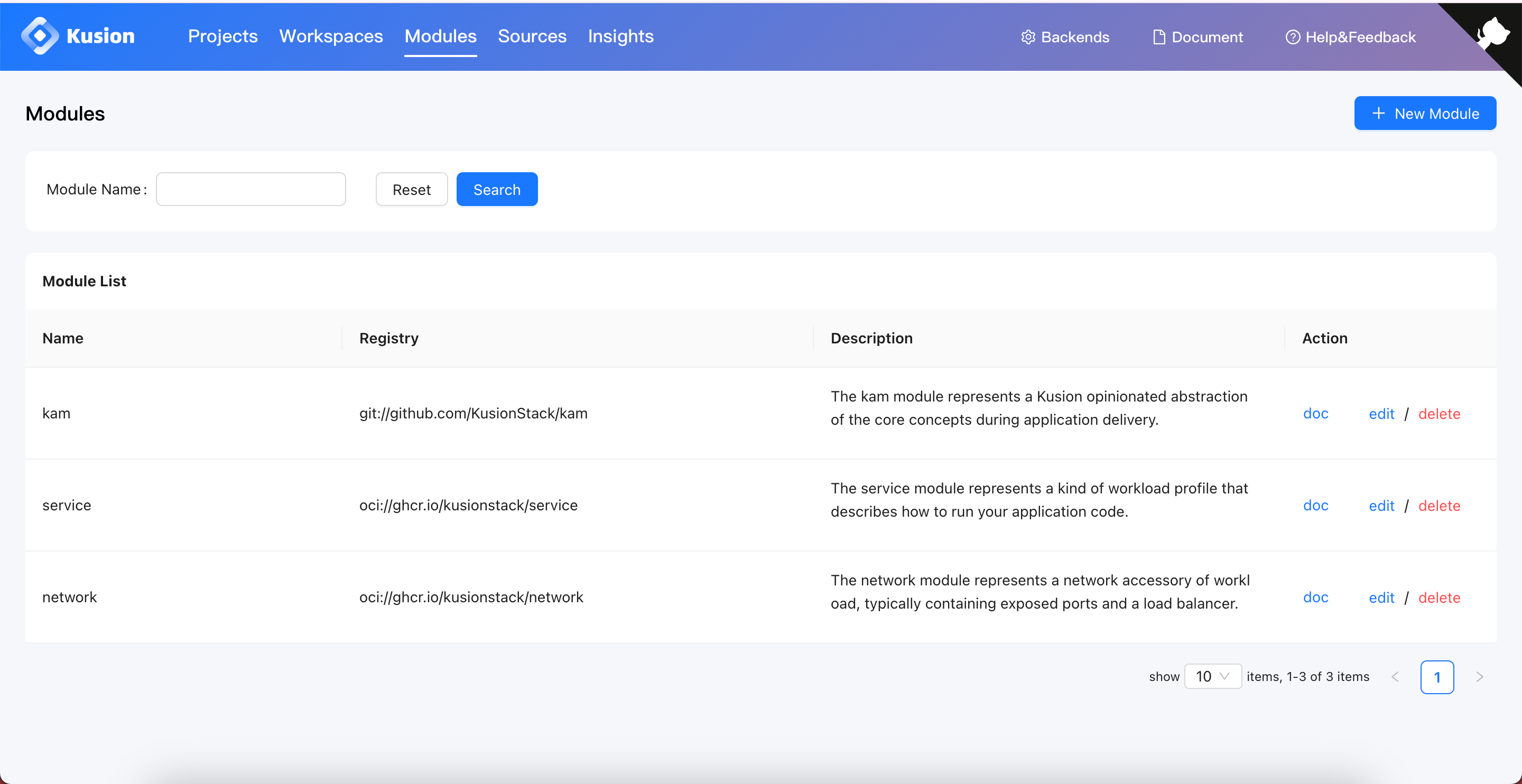
Task: Open Document reference page
Action: coord(1197,36)
